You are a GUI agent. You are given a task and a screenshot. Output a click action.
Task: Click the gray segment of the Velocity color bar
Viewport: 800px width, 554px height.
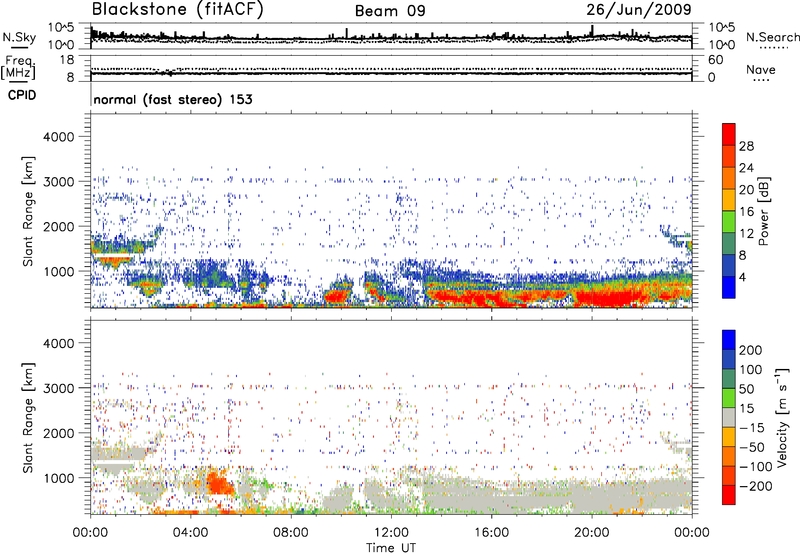click(729, 417)
